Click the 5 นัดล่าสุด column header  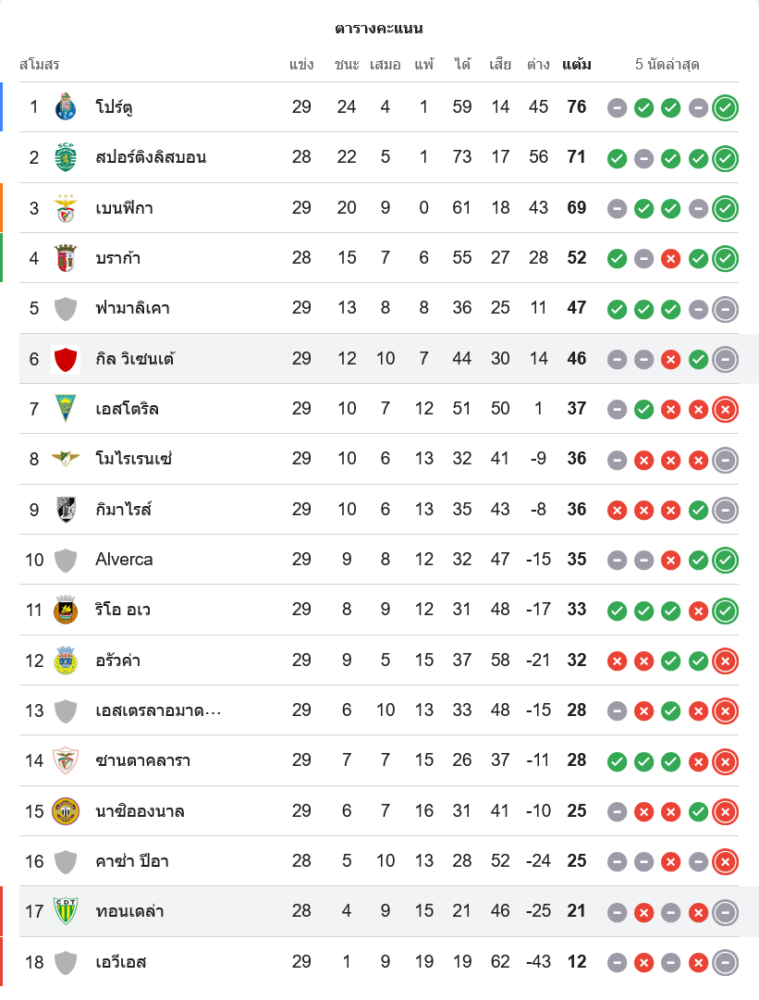click(x=667, y=65)
